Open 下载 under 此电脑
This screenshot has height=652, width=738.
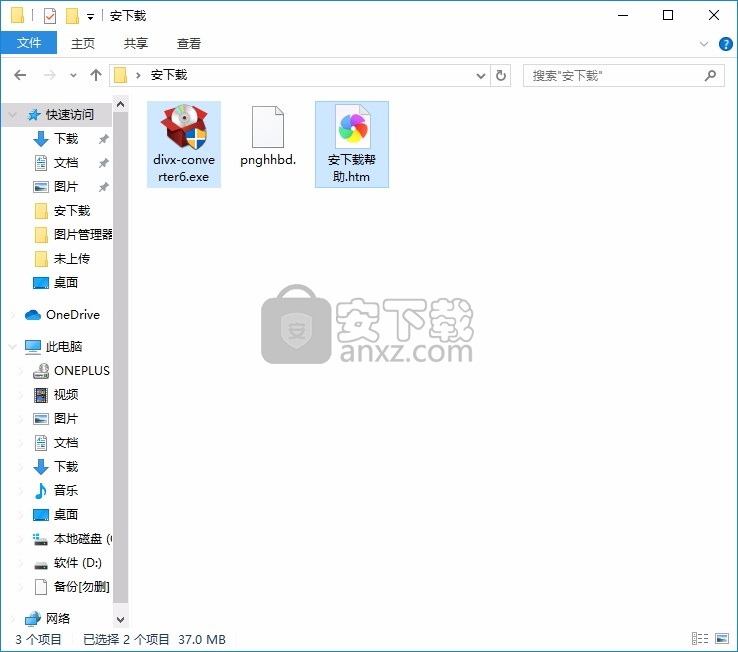[x=65, y=466]
